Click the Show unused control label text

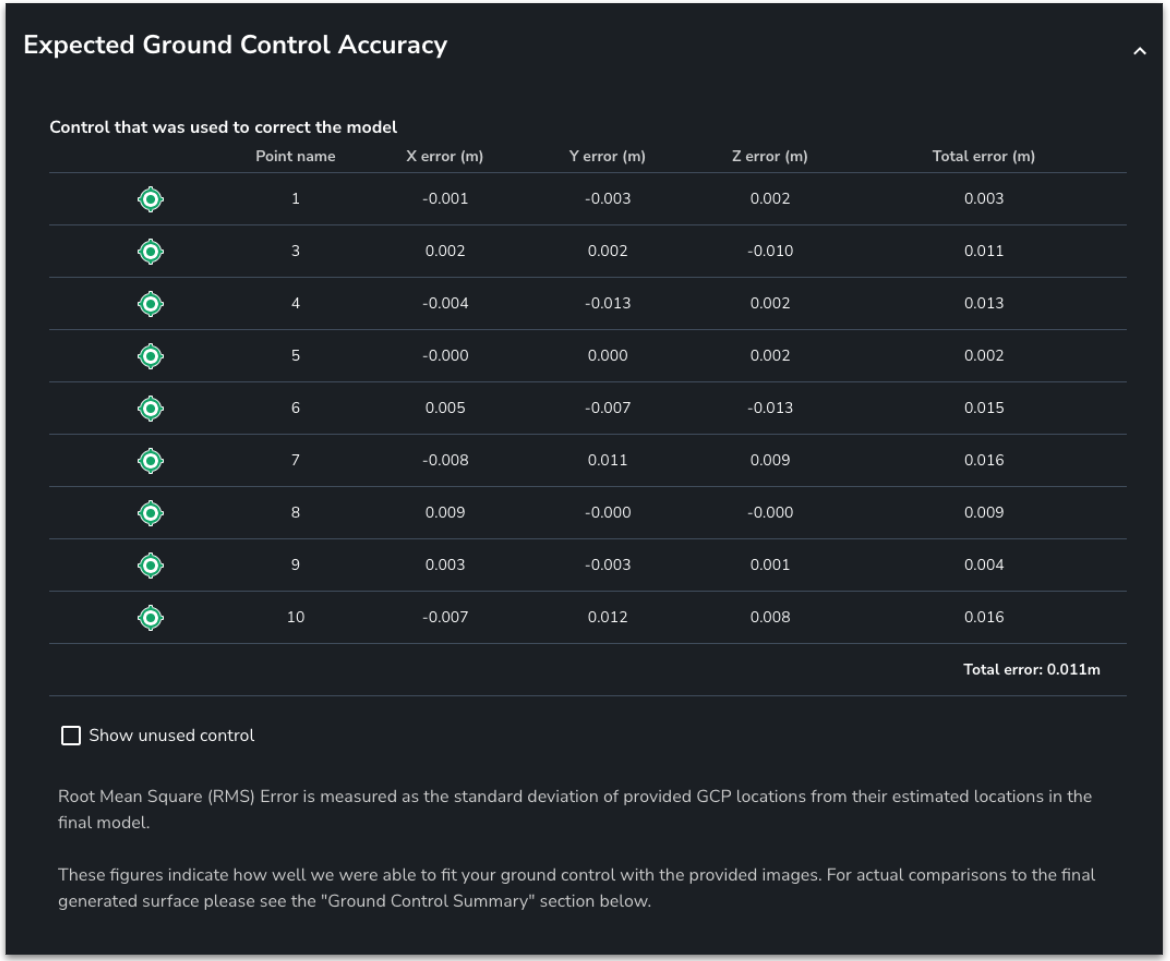[171, 736]
